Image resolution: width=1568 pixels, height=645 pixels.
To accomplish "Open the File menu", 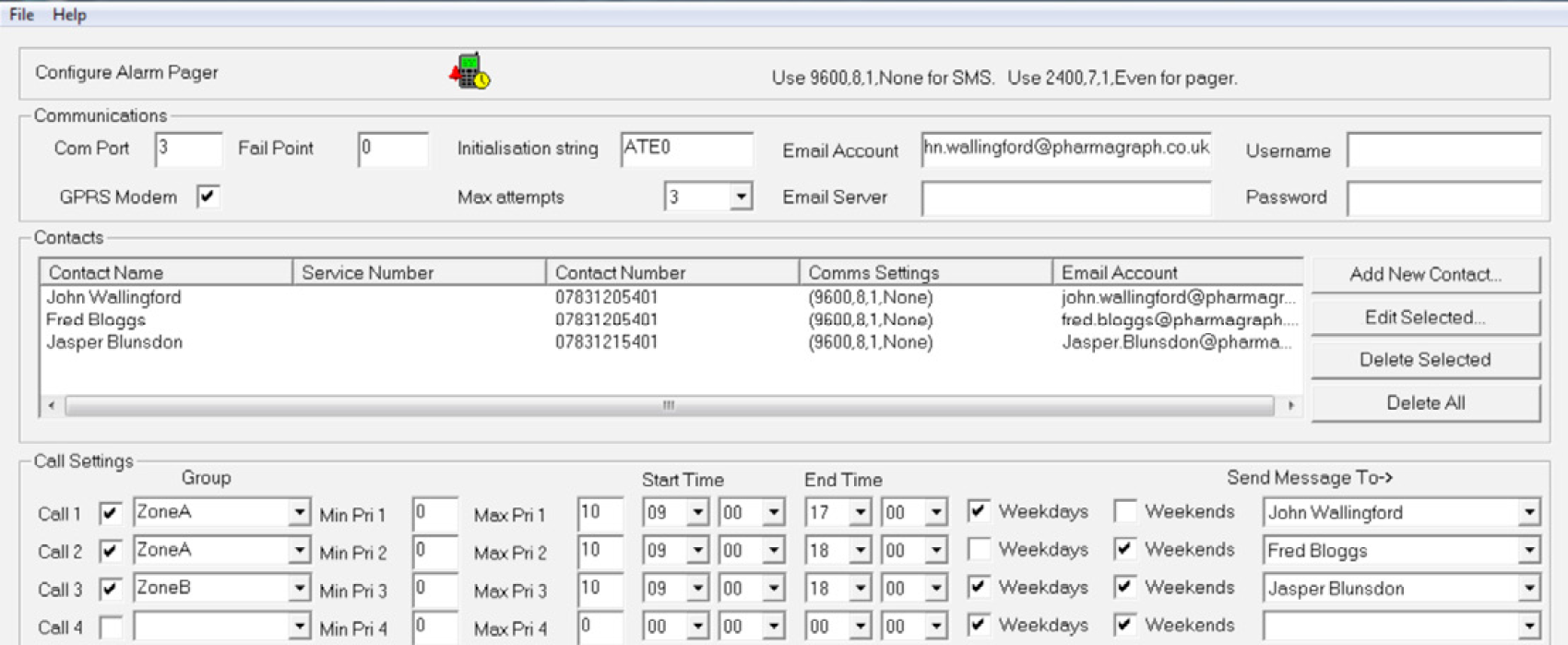I will click(21, 15).
